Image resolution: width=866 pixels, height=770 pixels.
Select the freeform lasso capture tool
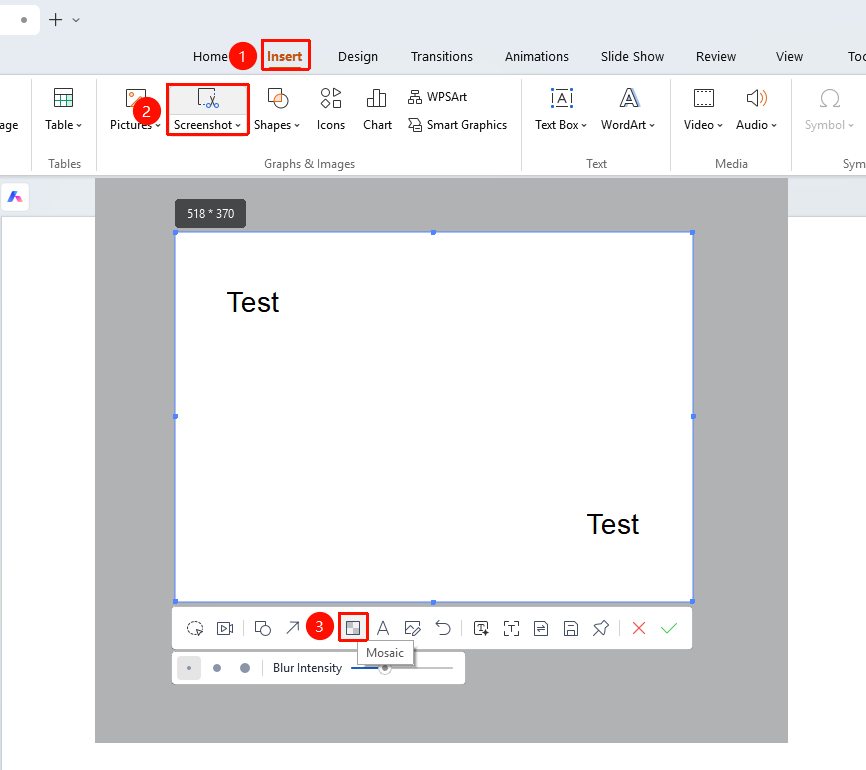(x=195, y=628)
